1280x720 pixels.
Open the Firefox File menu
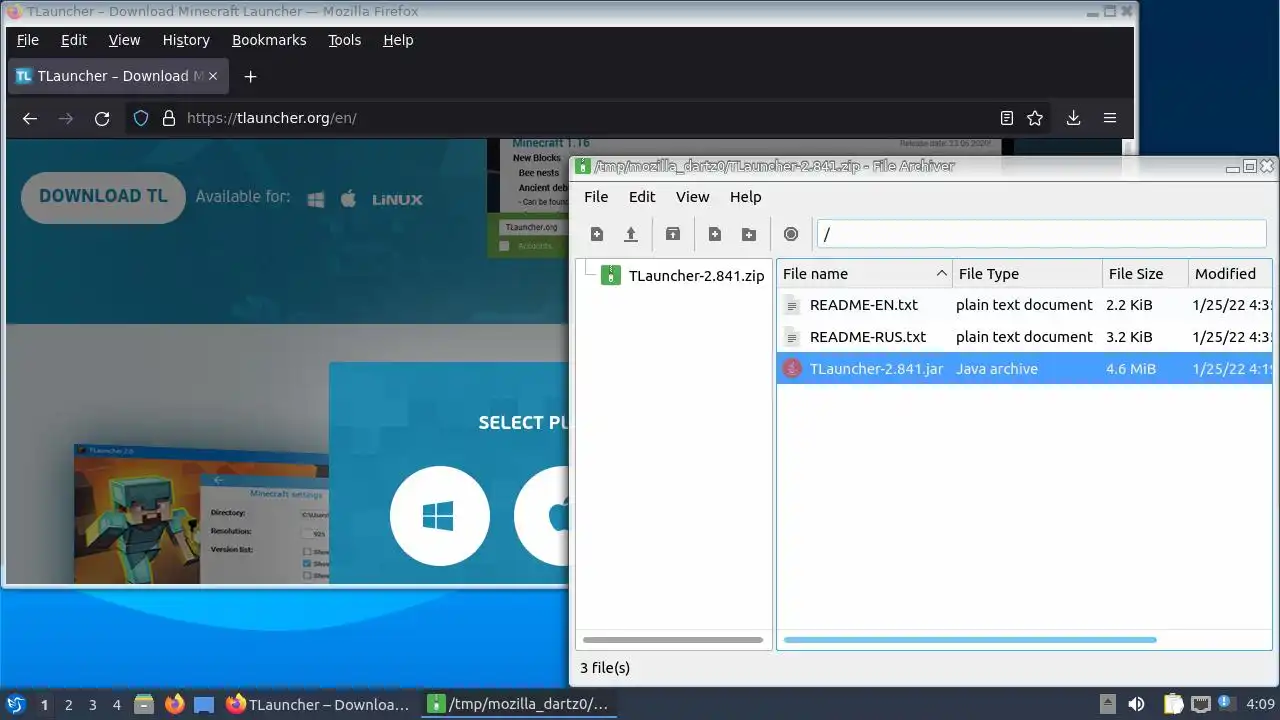[28, 40]
